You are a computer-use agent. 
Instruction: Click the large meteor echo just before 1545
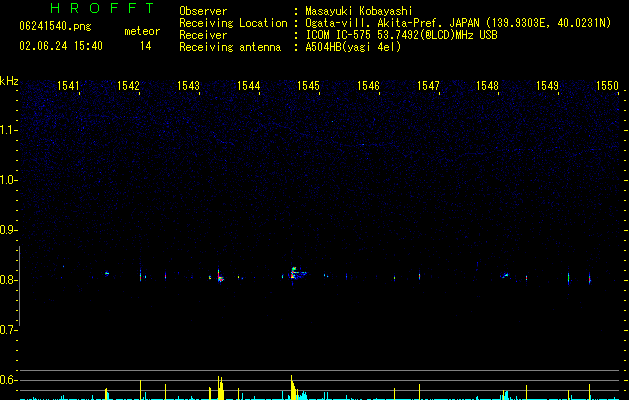pos(297,274)
